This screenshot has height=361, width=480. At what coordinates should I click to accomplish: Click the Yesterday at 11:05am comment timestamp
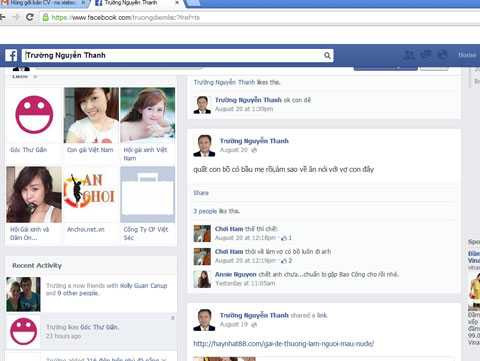click(x=245, y=283)
